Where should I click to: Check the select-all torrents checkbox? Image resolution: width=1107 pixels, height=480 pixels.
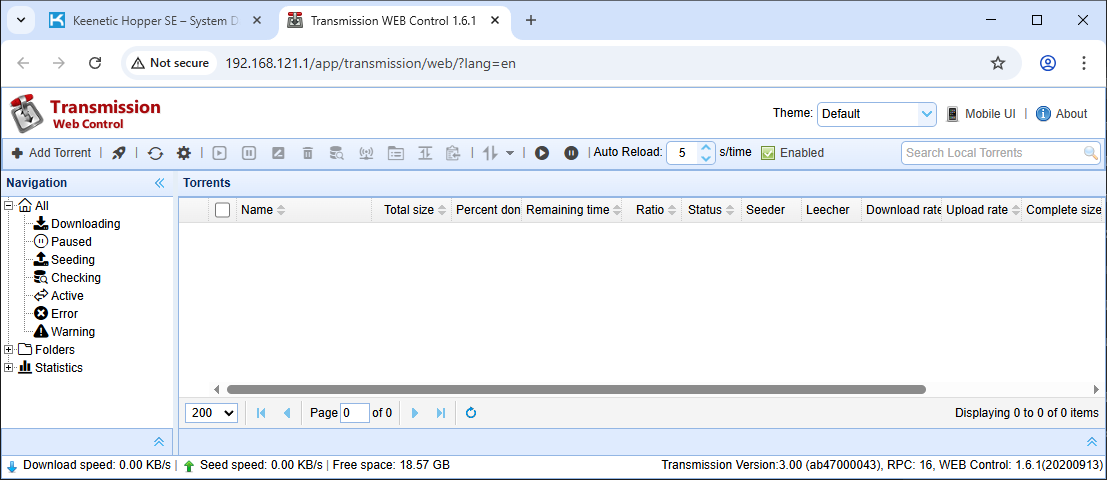point(222,210)
